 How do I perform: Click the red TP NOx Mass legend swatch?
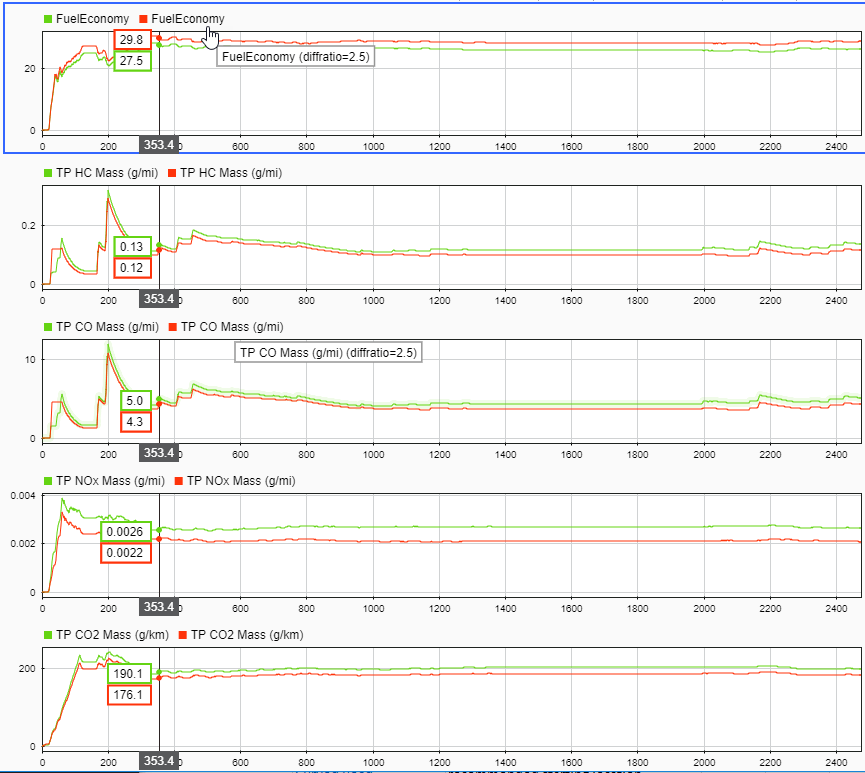pos(179,481)
